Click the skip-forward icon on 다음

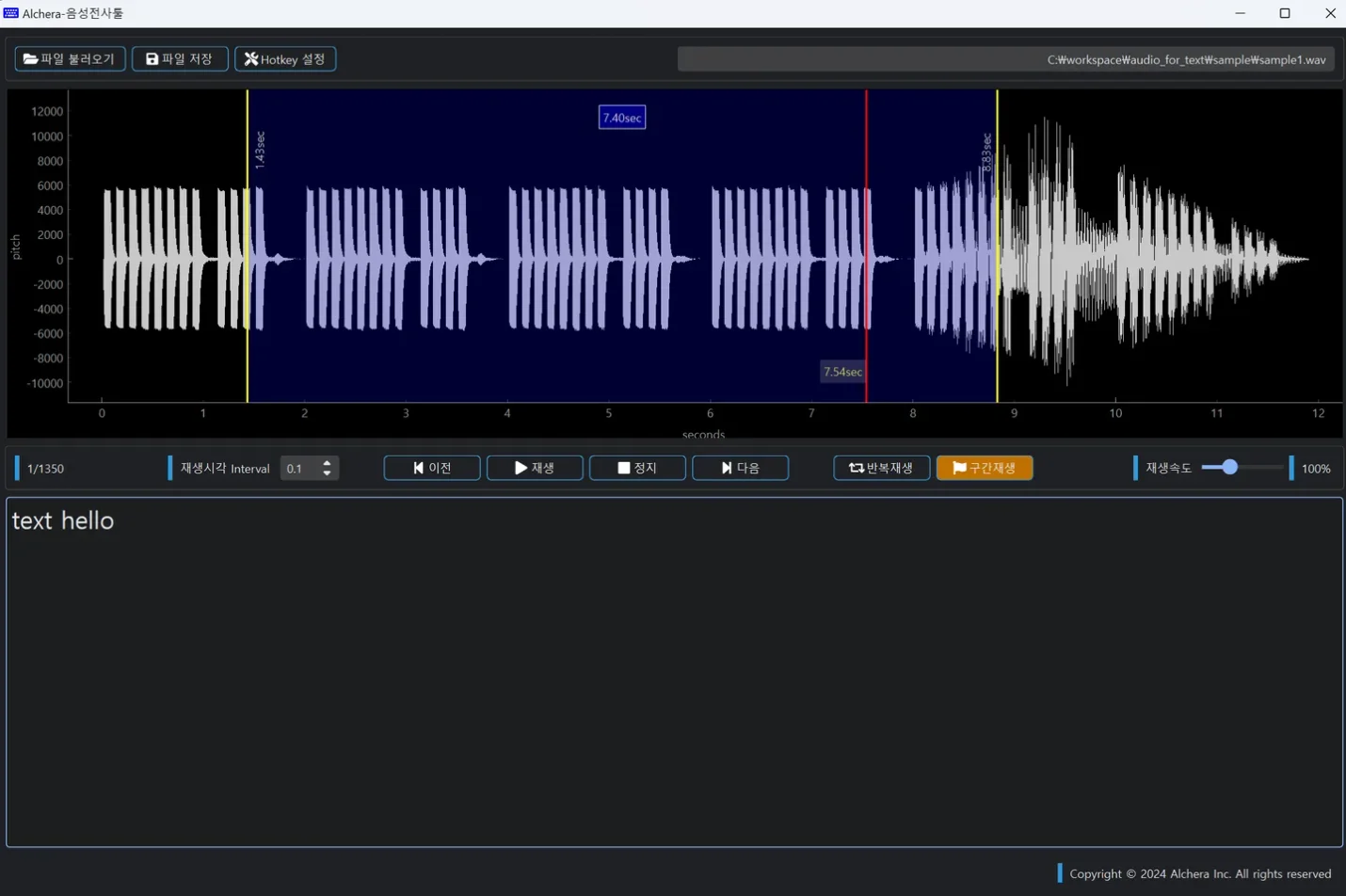pyautogui.click(x=727, y=468)
